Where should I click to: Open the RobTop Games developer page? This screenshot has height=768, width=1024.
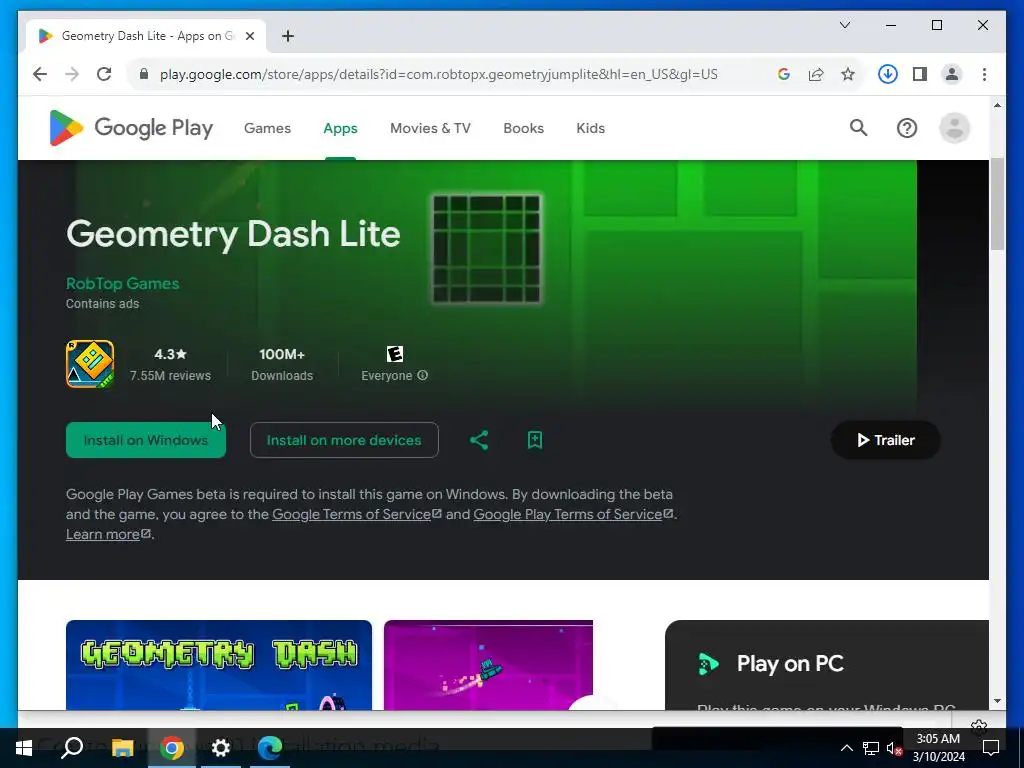click(122, 283)
